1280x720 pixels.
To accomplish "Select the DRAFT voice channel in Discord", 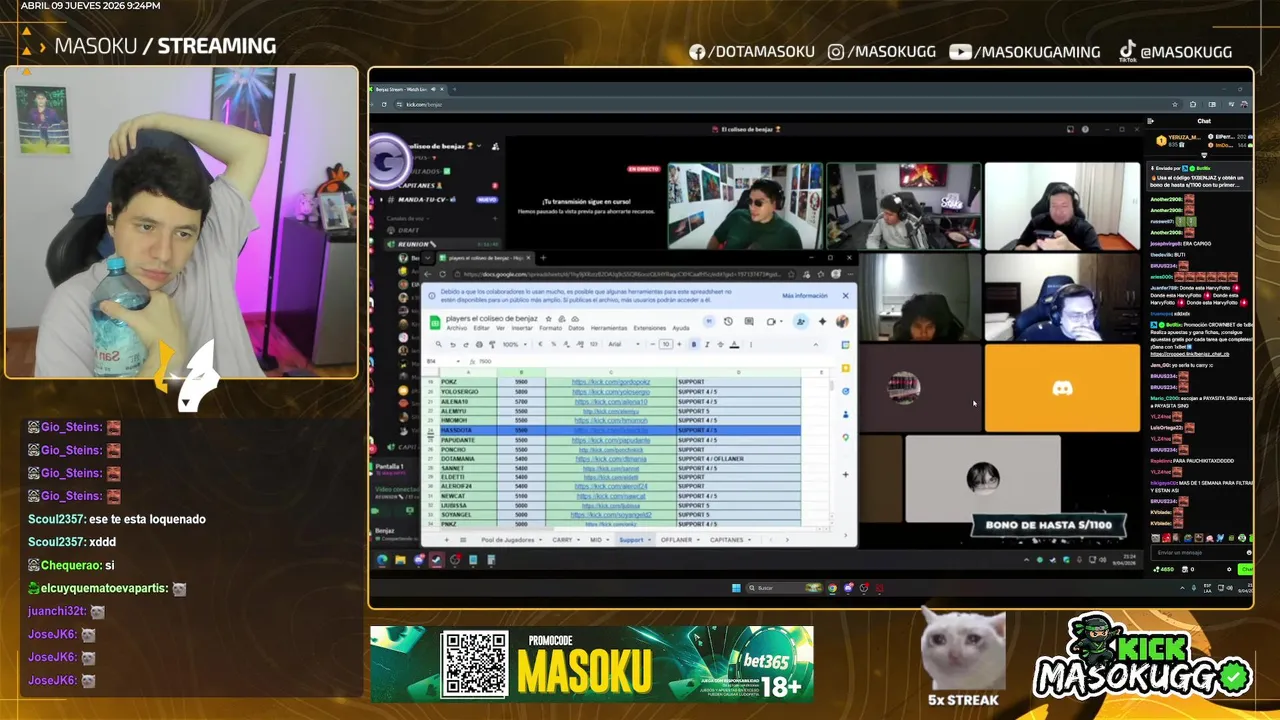I will [403, 230].
